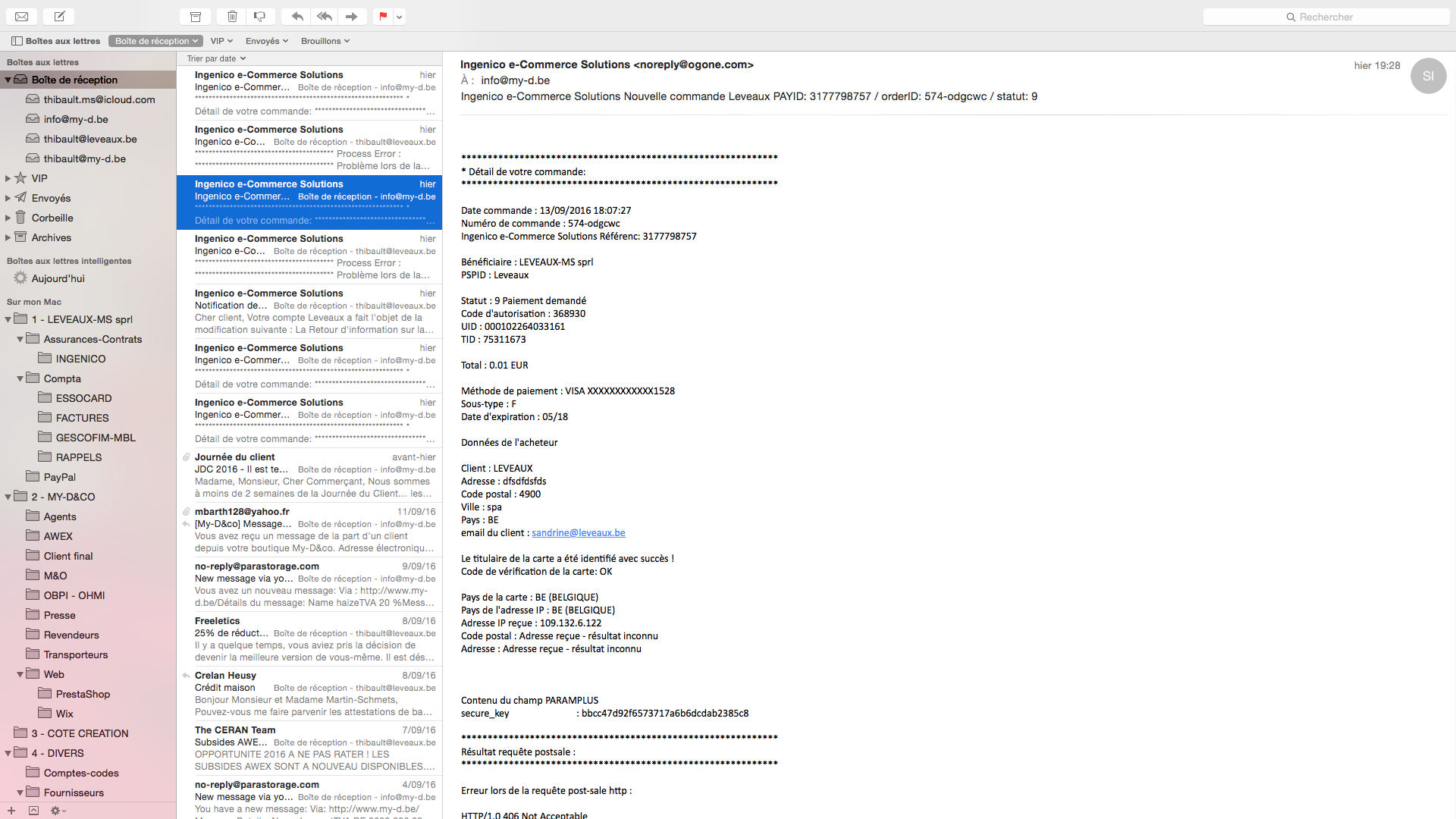Image resolution: width=1456 pixels, height=819 pixels.
Task: Click the get new mail envelope icon
Action: click(21, 16)
